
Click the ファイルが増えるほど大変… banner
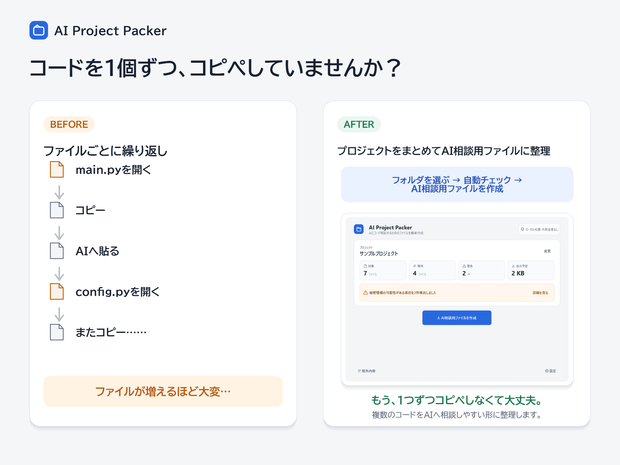point(163,391)
